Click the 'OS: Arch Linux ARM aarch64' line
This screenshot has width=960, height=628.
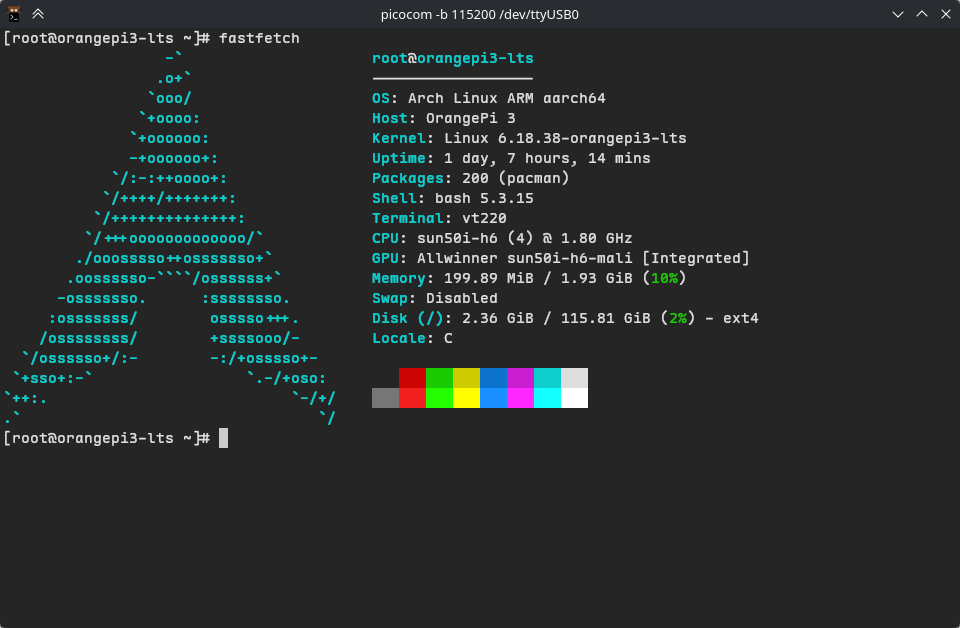click(489, 98)
